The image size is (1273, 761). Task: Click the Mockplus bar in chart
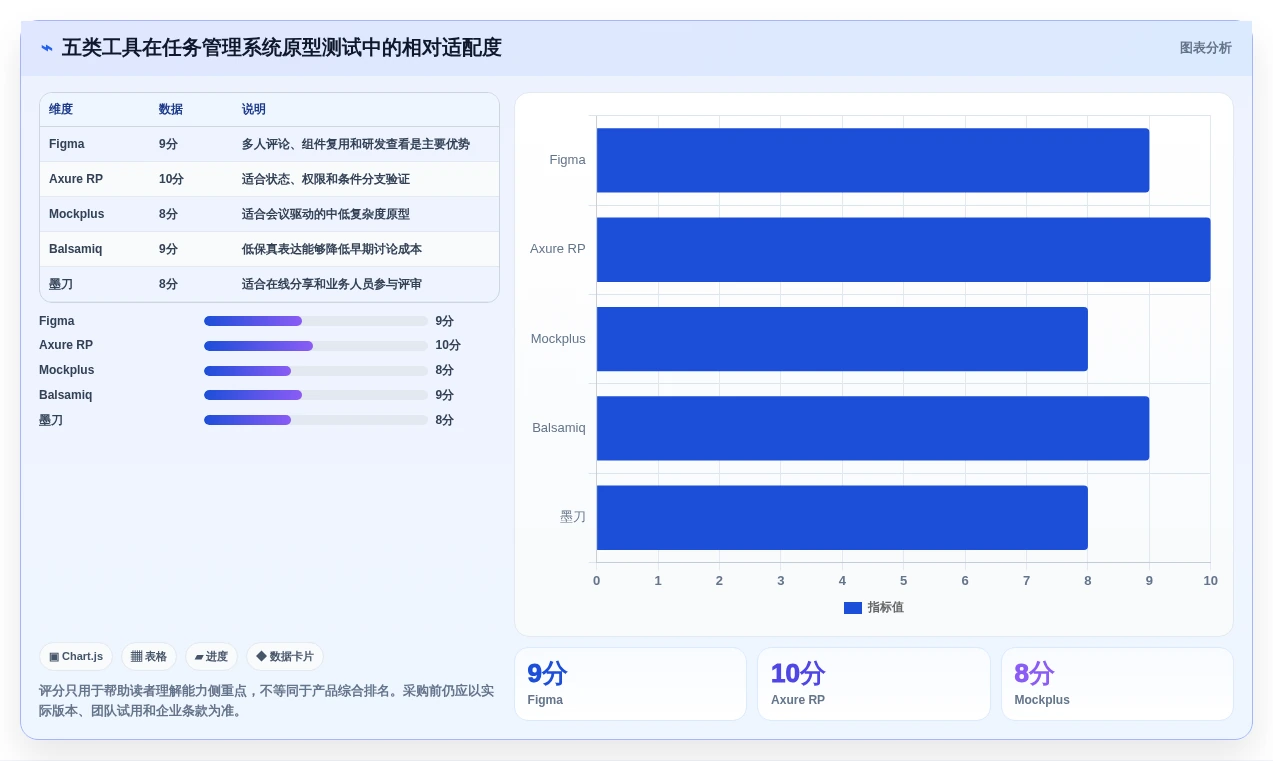click(x=842, y=339)
